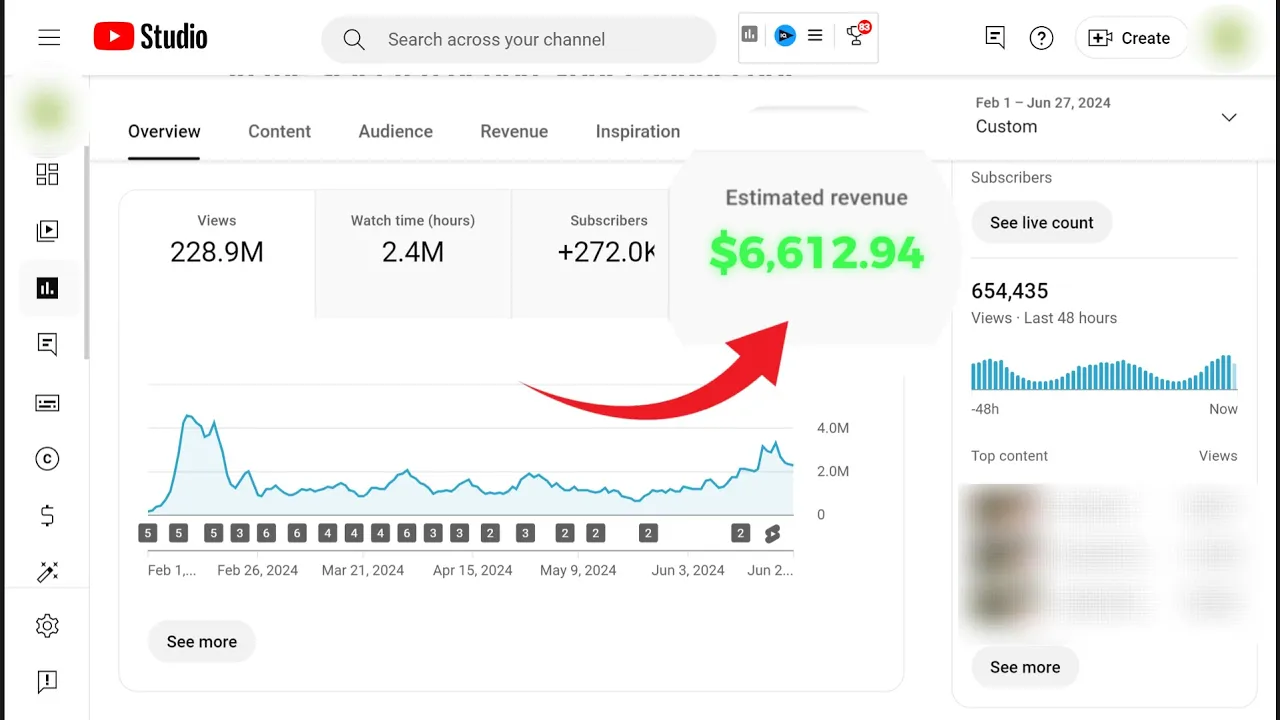Open the Content library sidebar icon
Viewport: 1280px width, 720px height.
pos(47,231)
